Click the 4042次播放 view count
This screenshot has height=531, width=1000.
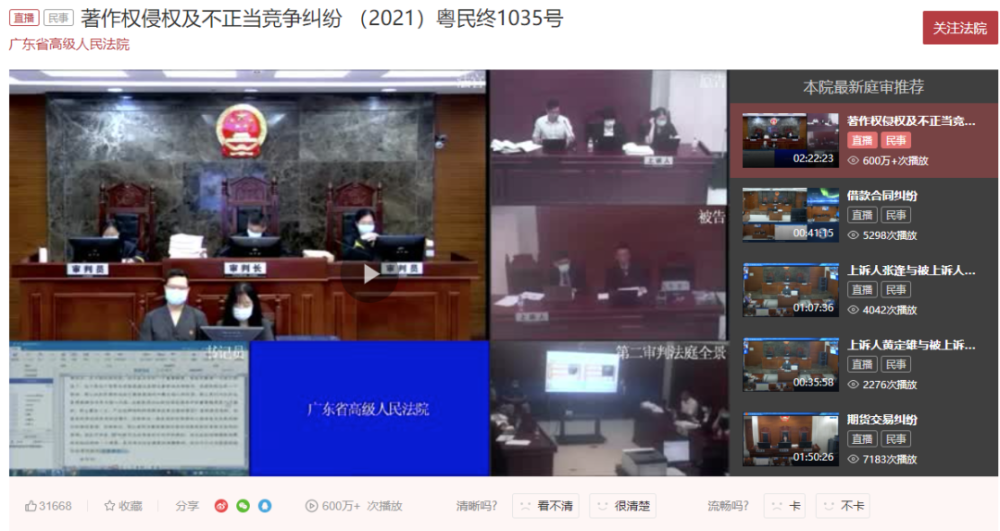coord(890,310)
